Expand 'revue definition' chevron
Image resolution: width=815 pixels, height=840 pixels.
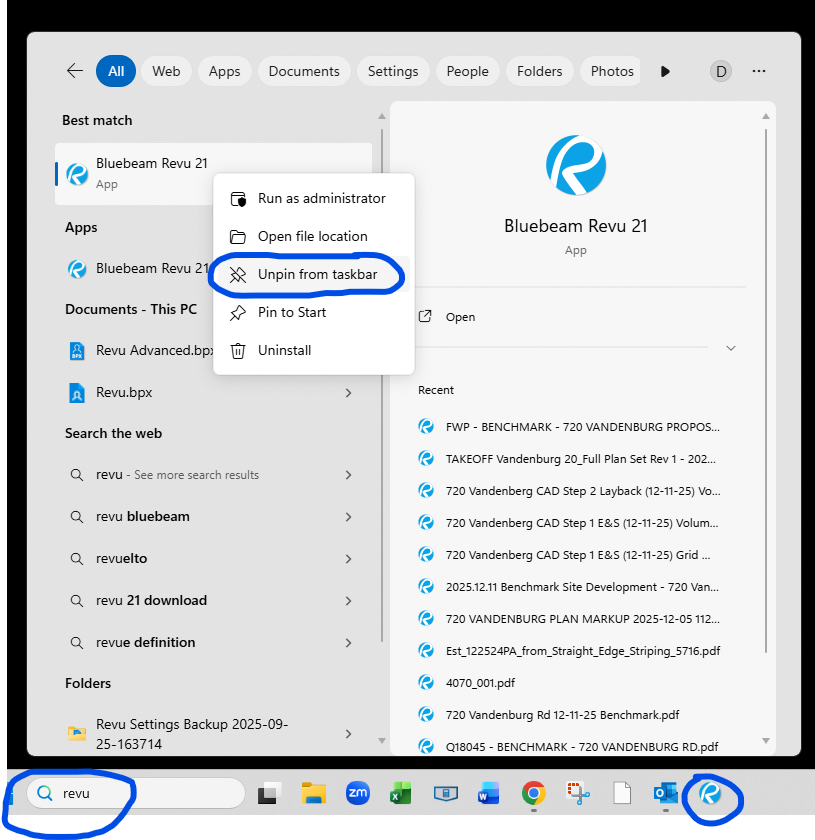click(349, 643)
